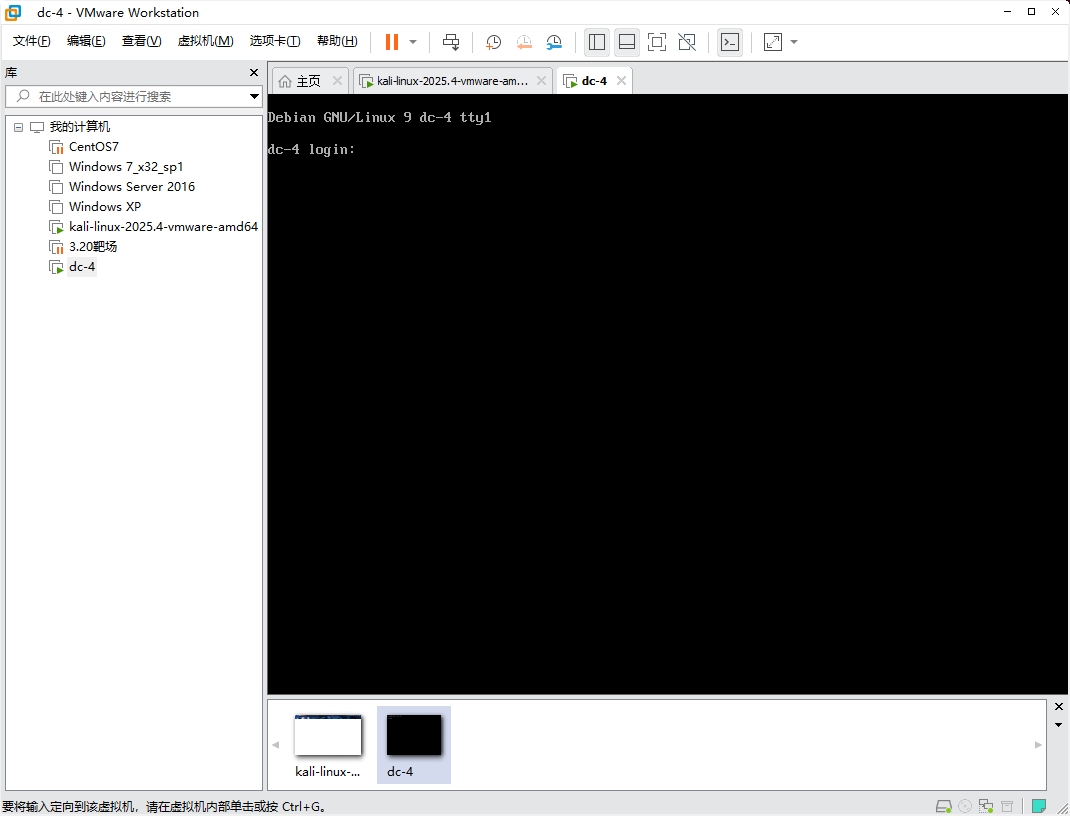Screen dimensions: 1070x816
Task: Open the 帮助(H) menu
Action: coord(337,41)
